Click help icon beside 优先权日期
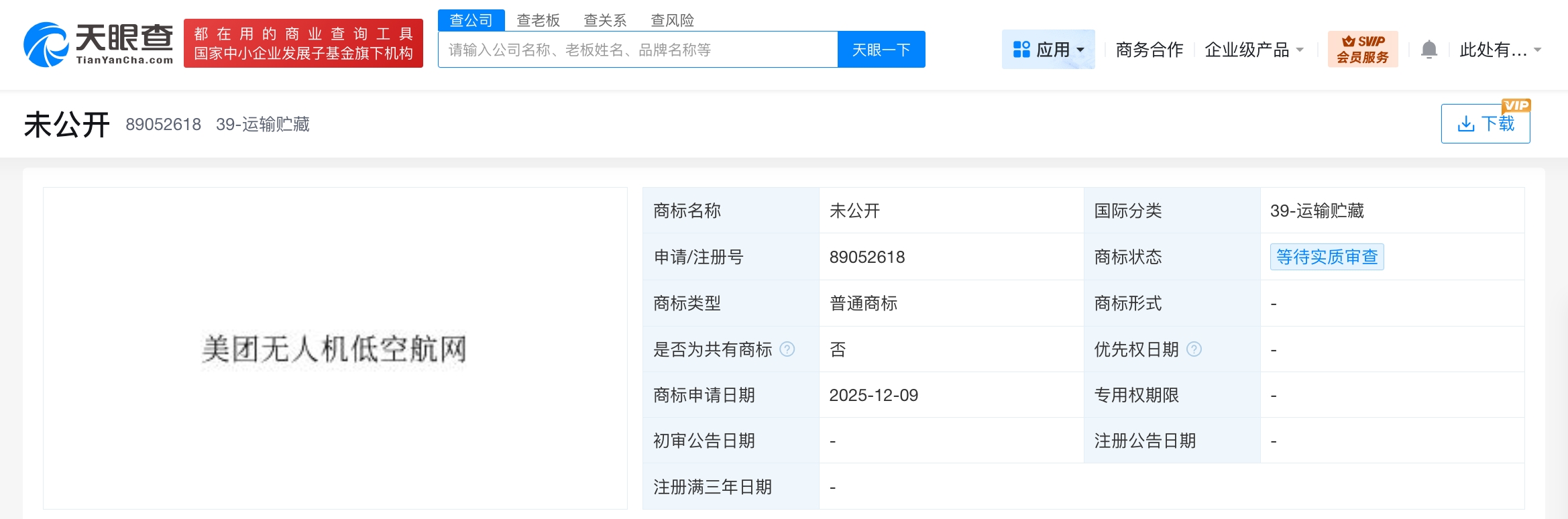The image size is (1568, 519). tap(1194, 349)
